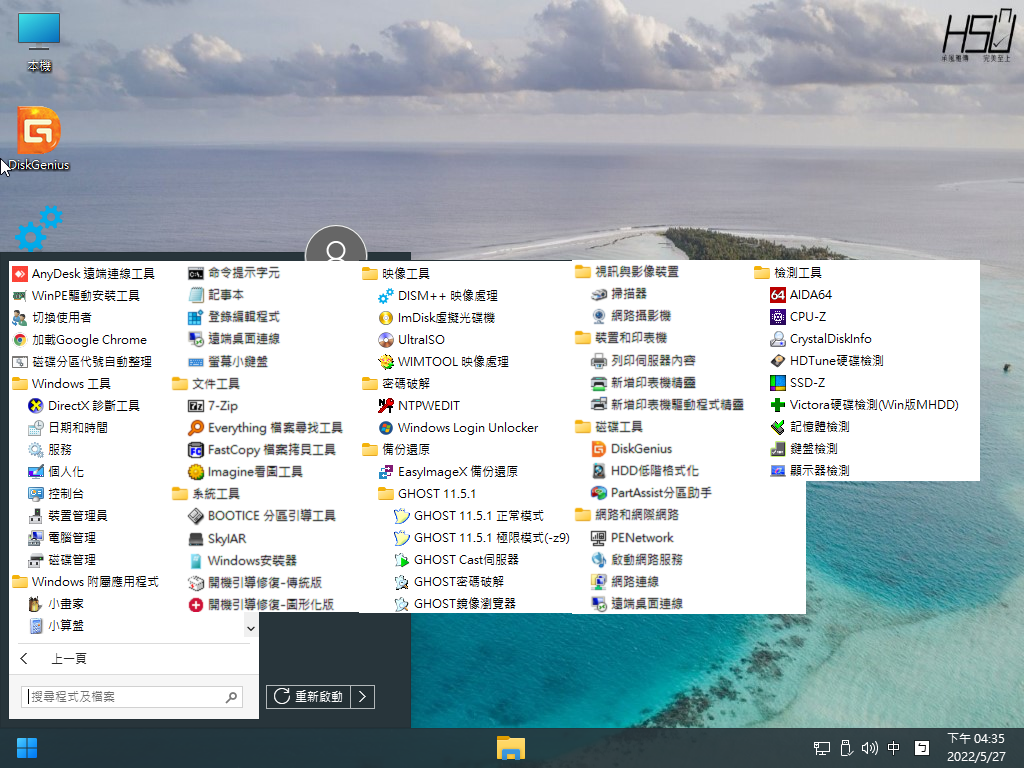This screenshot has width=1024, height=768.
Task: Select 小畫家 menu entry
Action: (56, 604)
